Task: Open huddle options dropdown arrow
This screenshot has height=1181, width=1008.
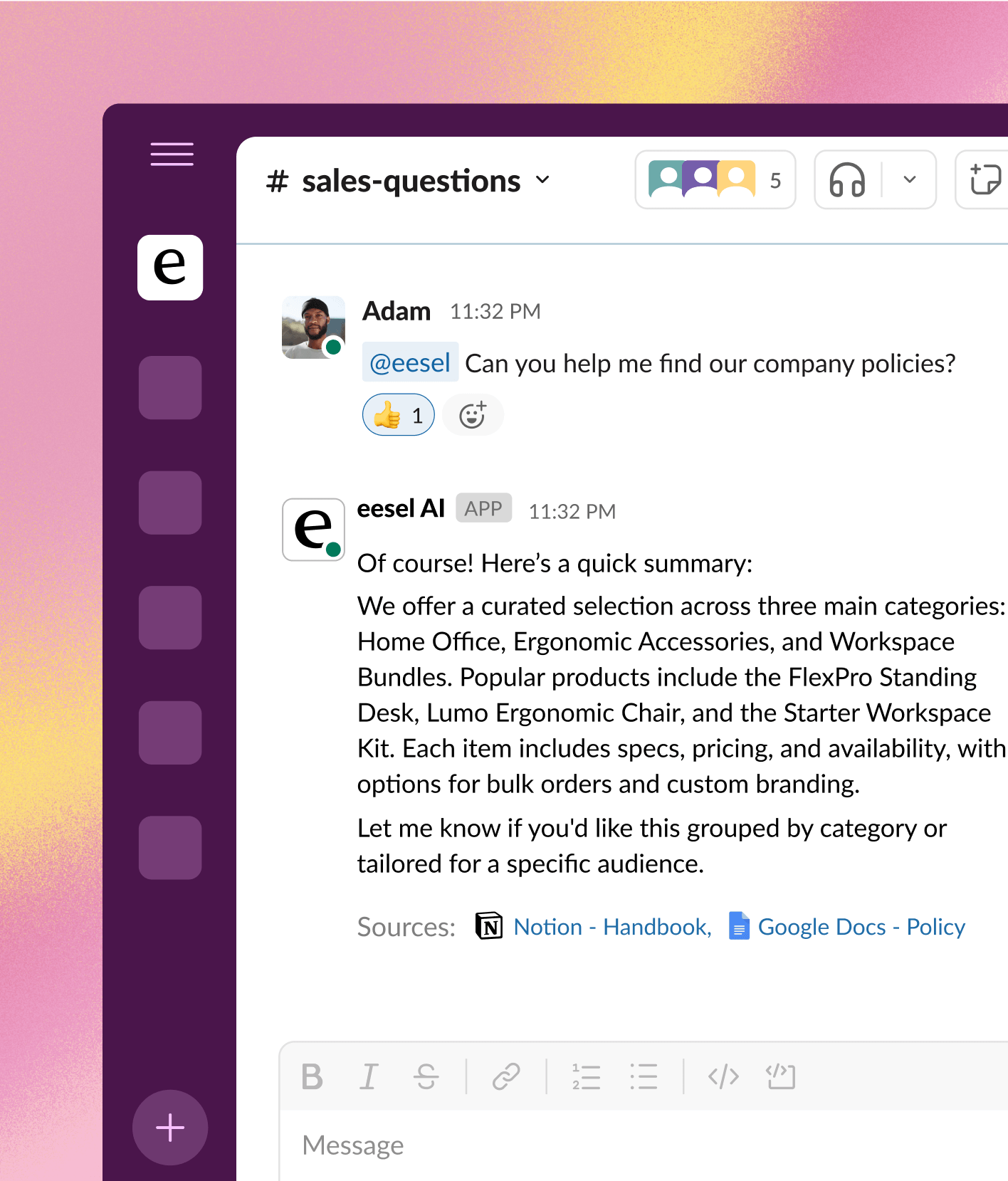Action: click(x=909, y=180)
